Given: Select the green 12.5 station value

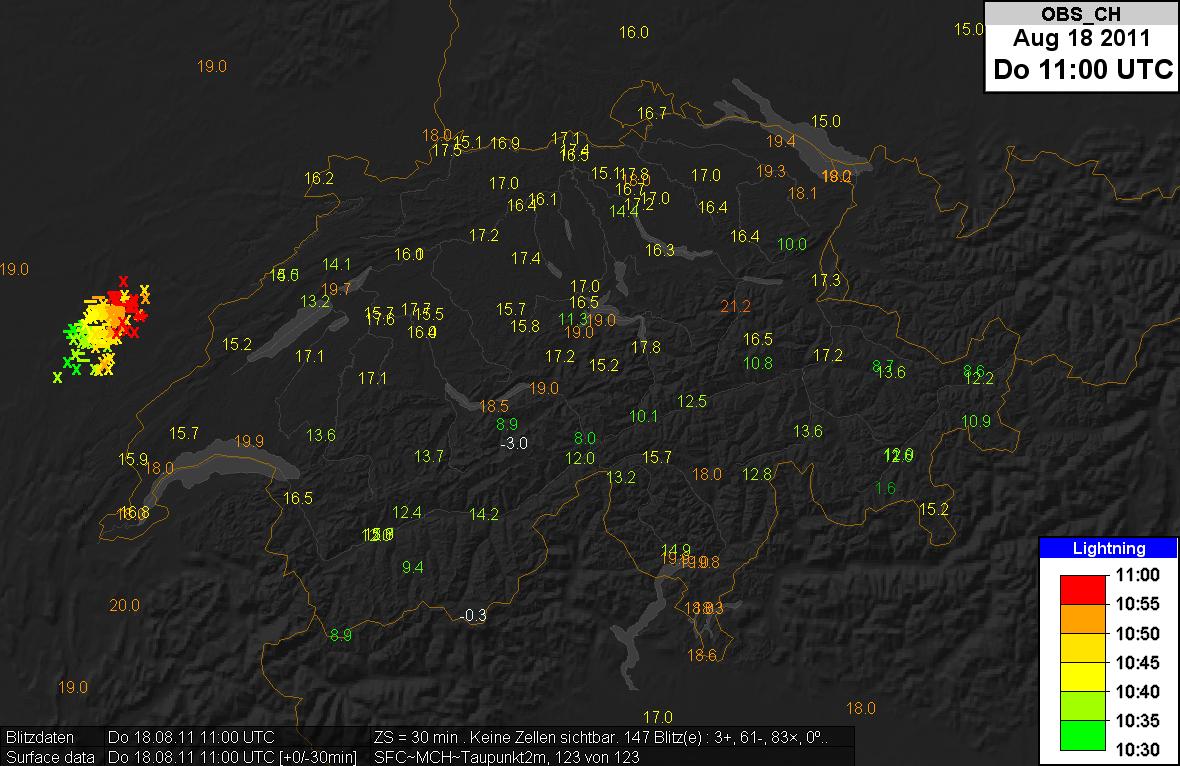Looking at the screenshot, I should click(x=692, y=401).
